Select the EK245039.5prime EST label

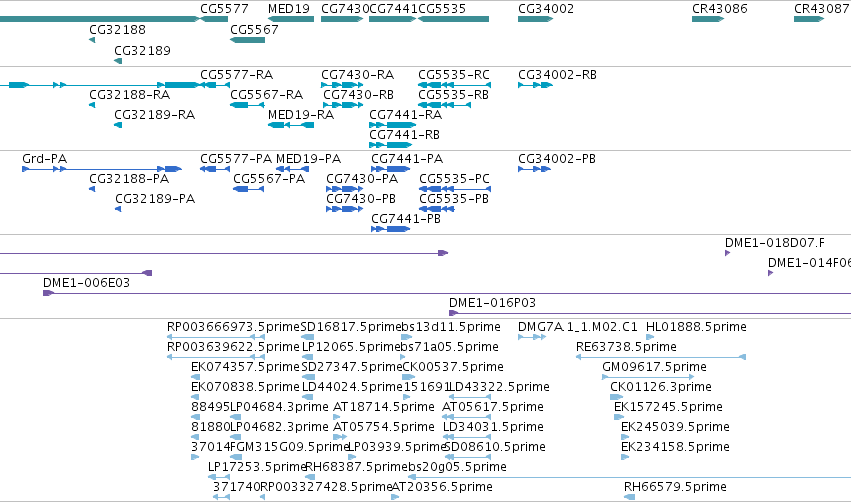pos(675,428)
